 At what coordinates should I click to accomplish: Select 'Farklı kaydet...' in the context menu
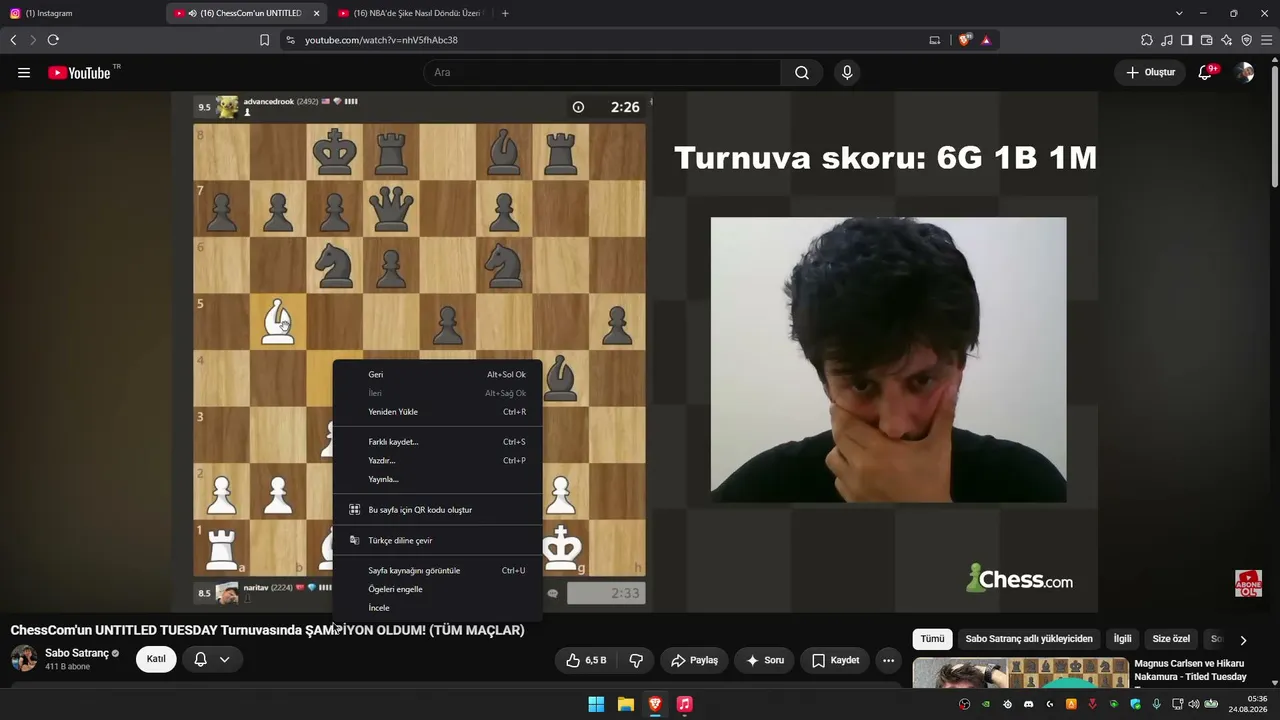437,442
